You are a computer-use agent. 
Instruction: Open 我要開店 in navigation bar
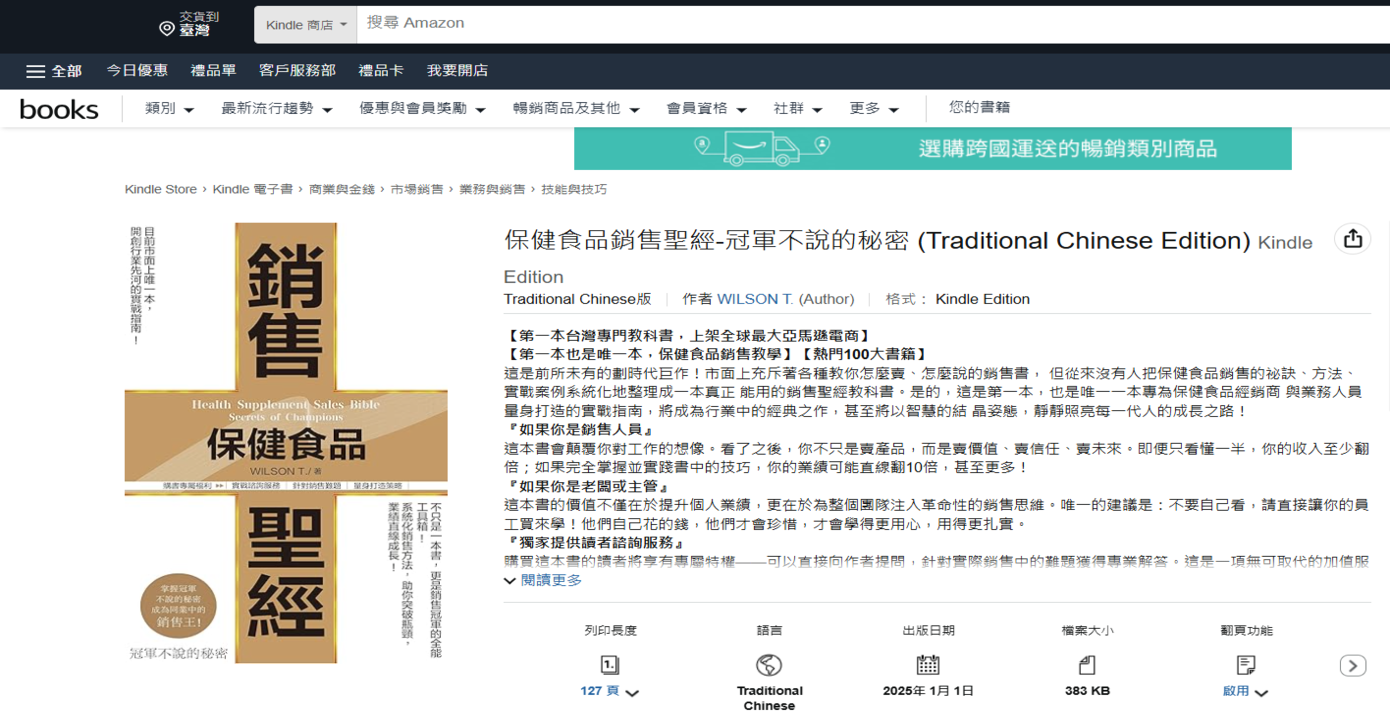(457, 70)
